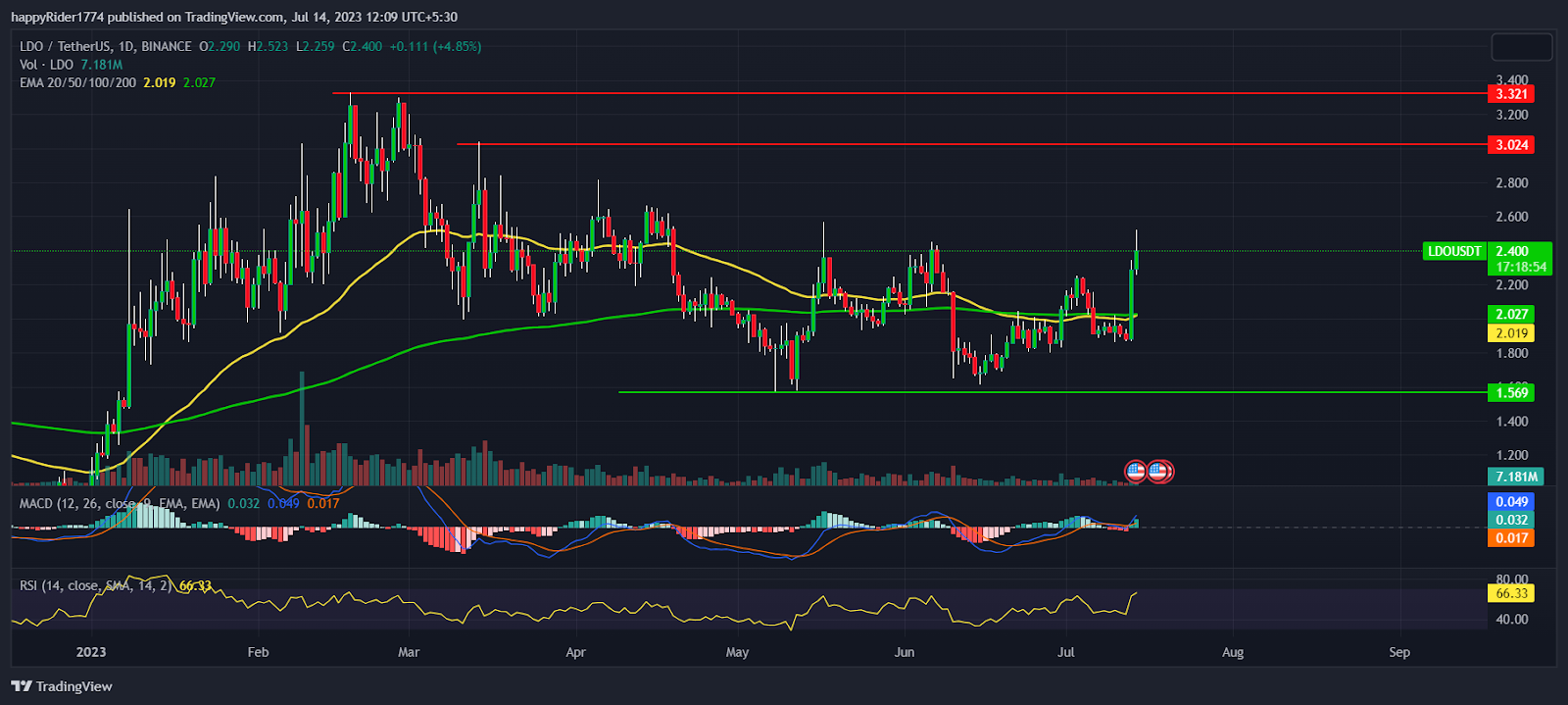This screenshot has height=705, width=1568.
Task: Click the Apr label on time axis
Action: pos(575,652)
